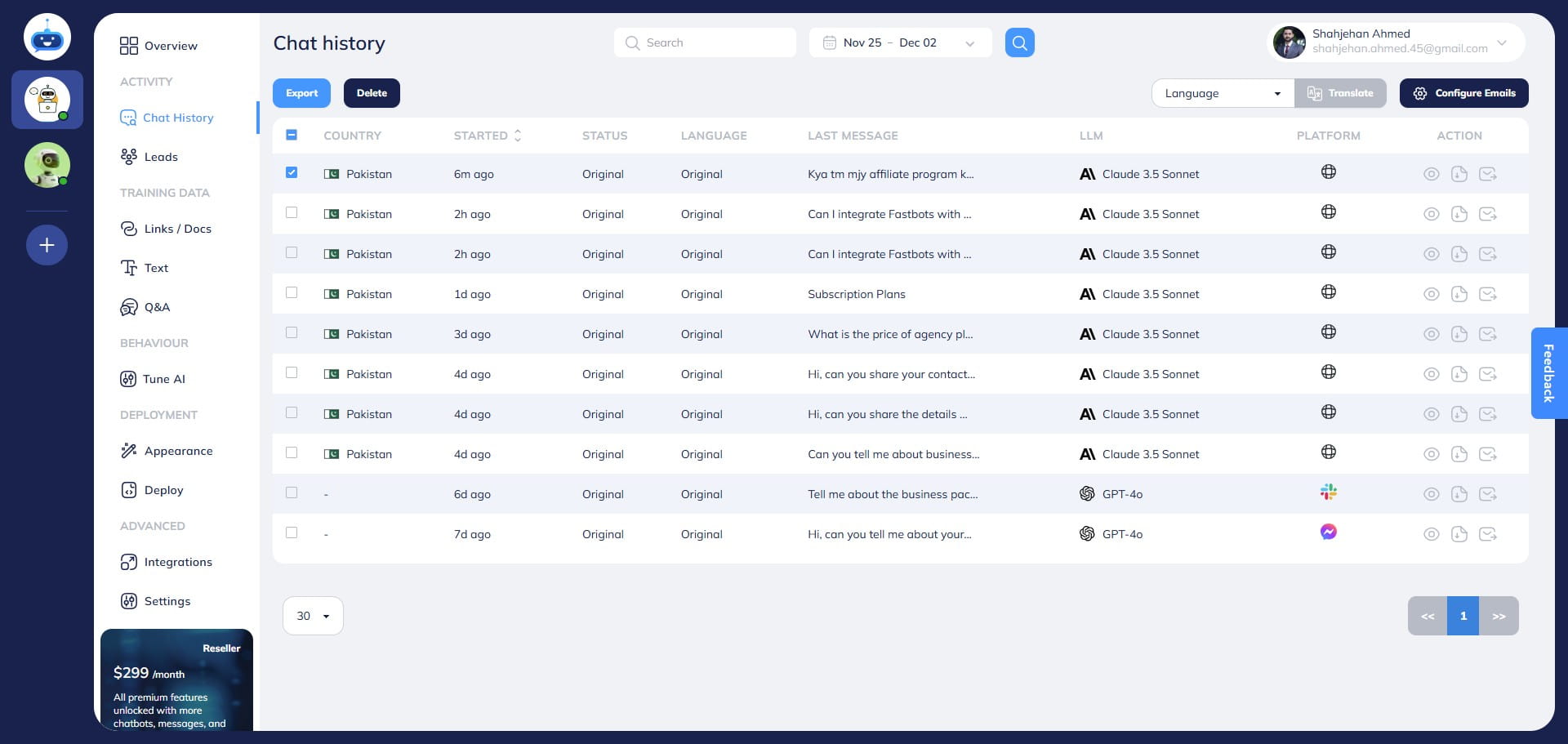
Task: Open the Integrations page
Action: pyautogui.click(x=178, y=562)
